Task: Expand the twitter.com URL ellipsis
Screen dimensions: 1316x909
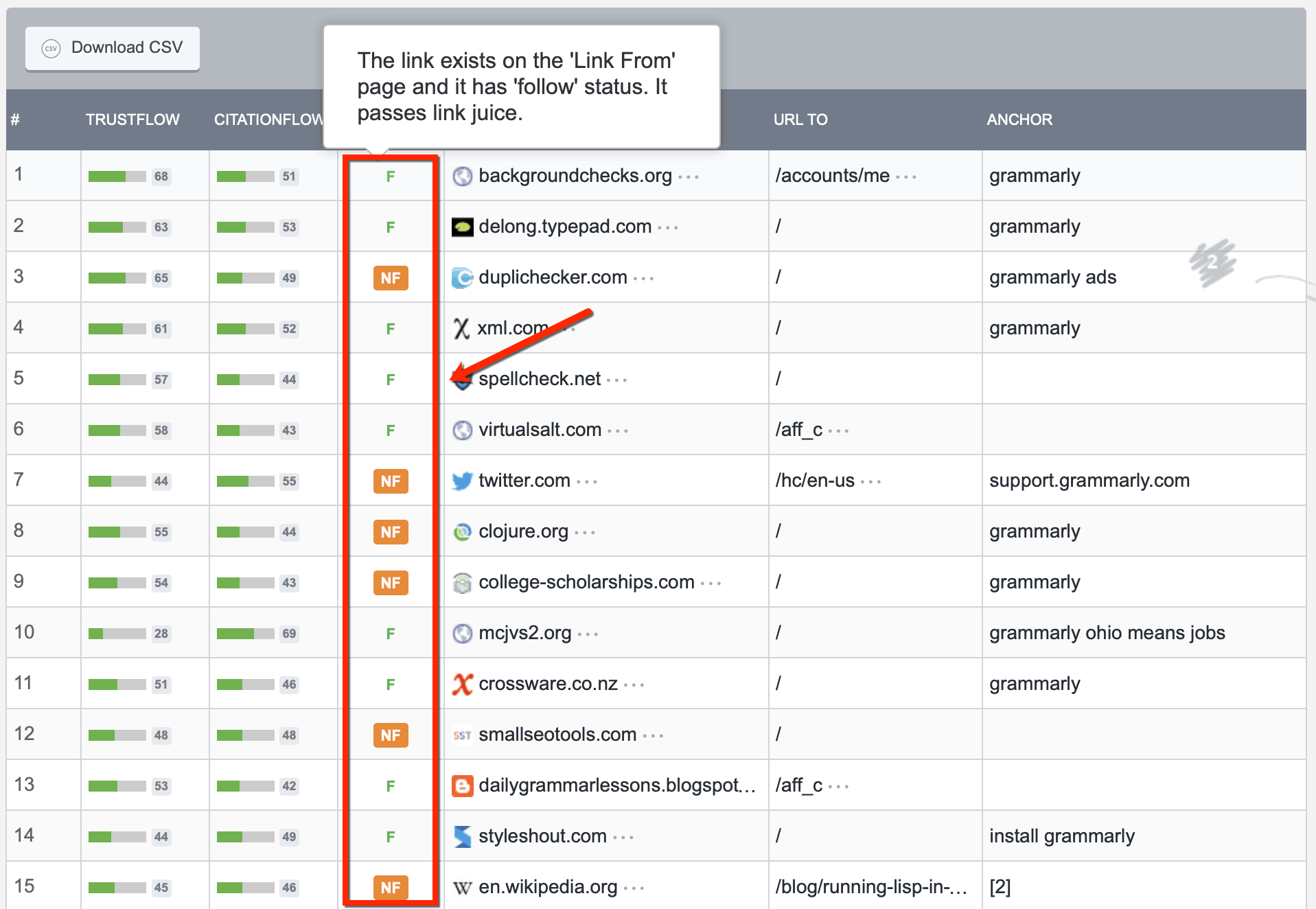Action: [587, 483]
